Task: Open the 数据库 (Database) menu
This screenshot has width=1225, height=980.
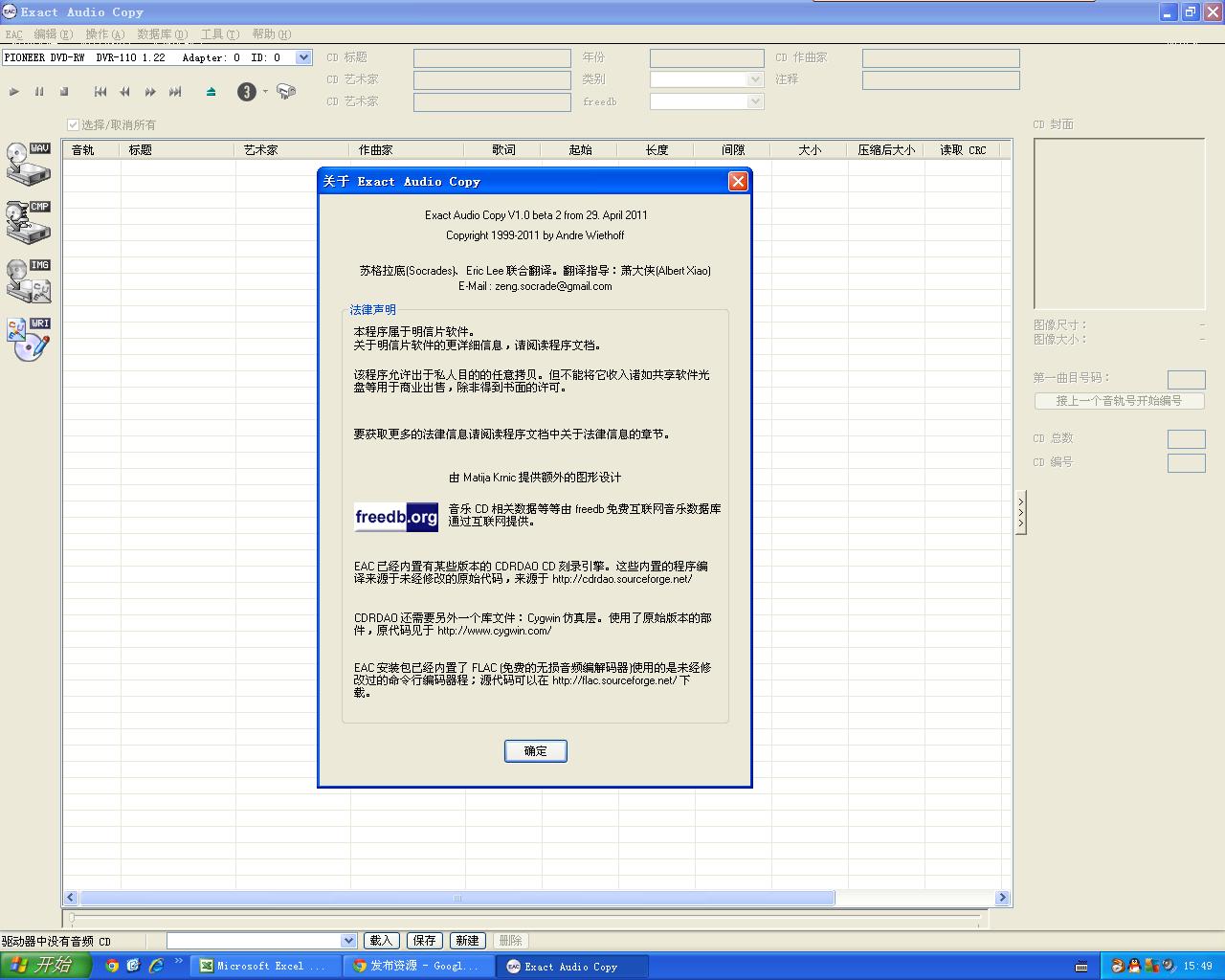Action: 162,34
